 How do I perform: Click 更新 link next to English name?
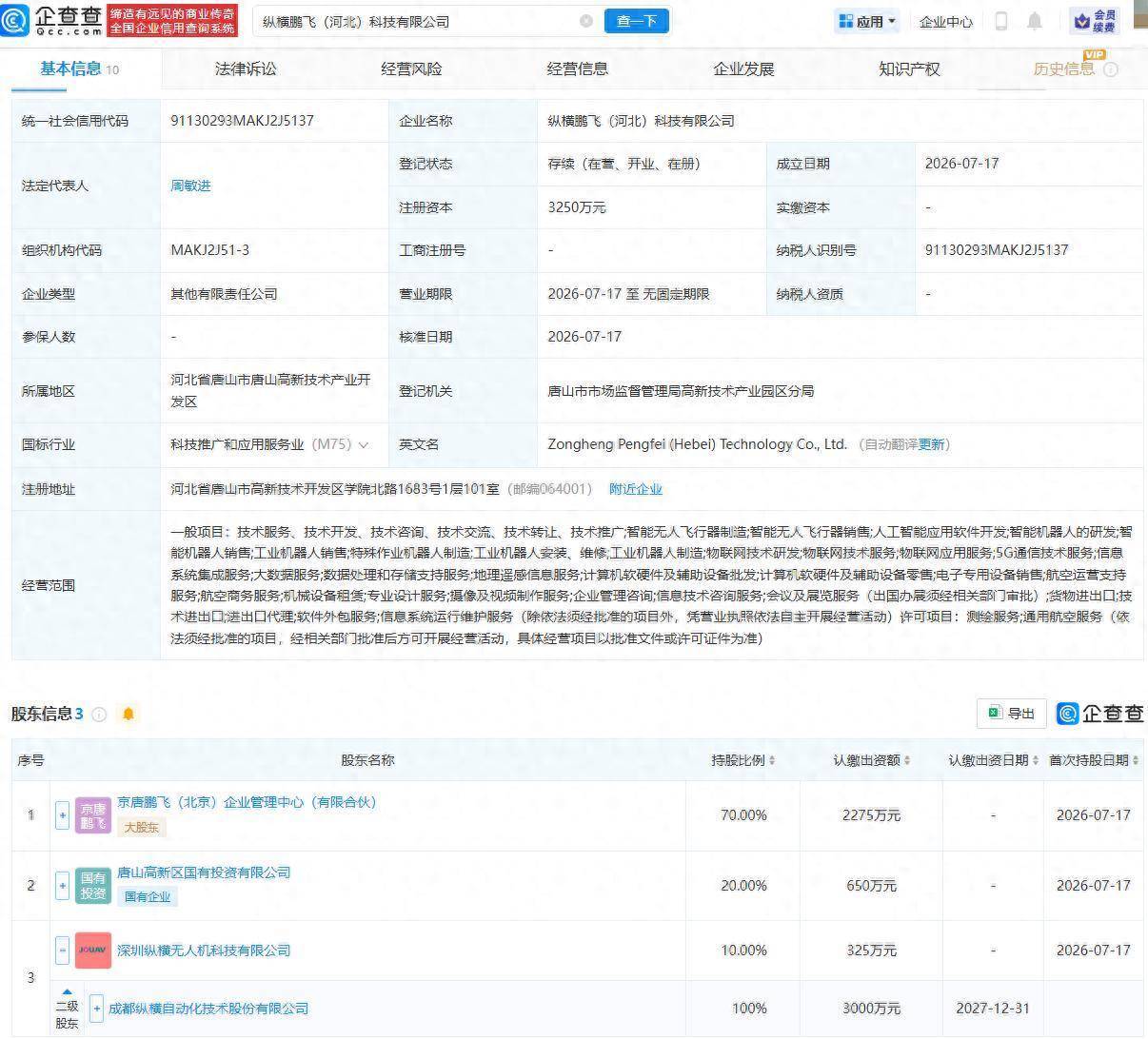click(932, 444)
